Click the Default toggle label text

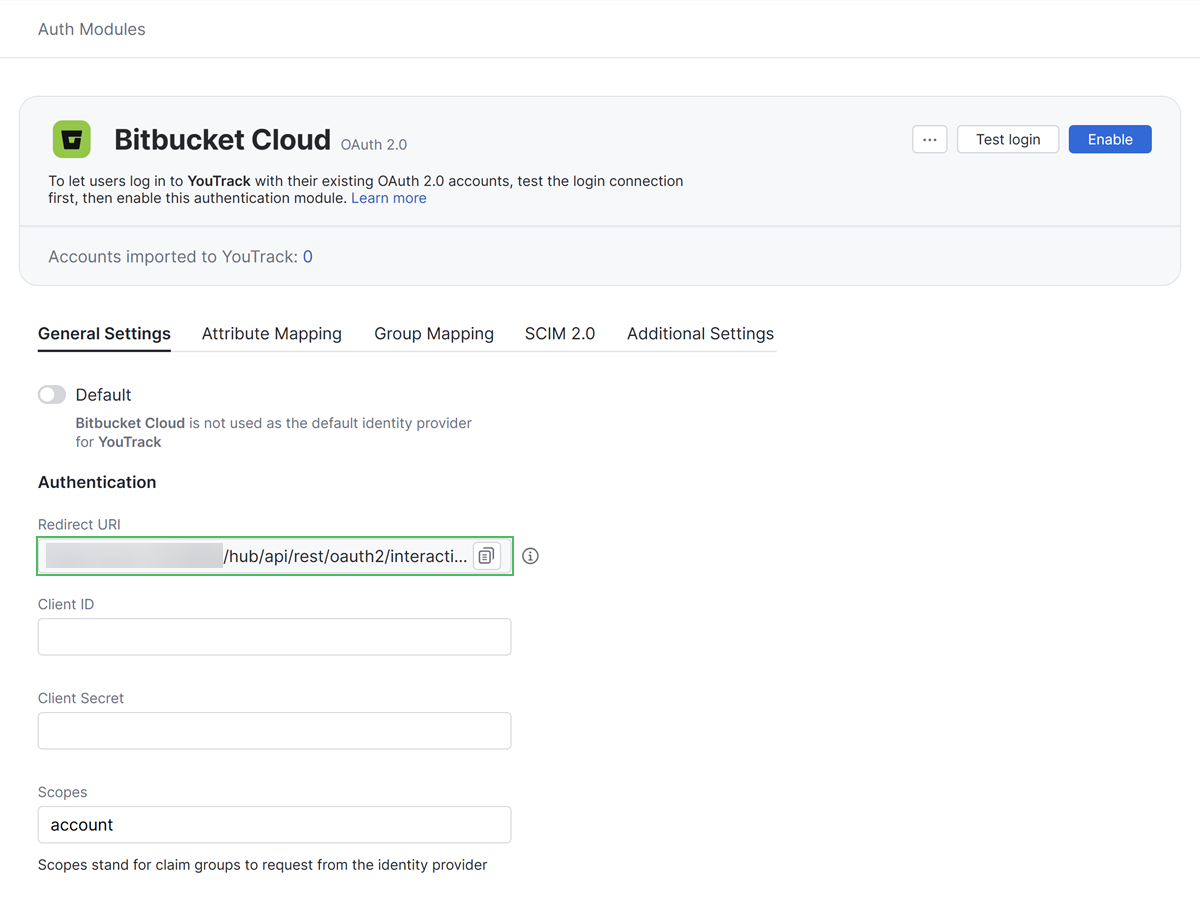[x=104, y=395]
